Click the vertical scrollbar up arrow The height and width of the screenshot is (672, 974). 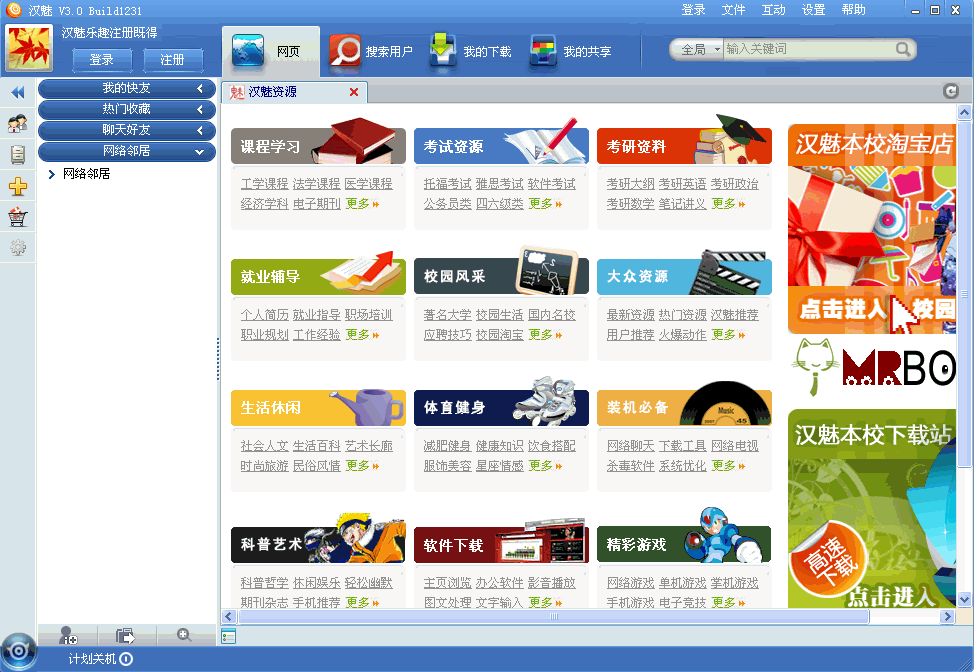click(x=964, y=112)
